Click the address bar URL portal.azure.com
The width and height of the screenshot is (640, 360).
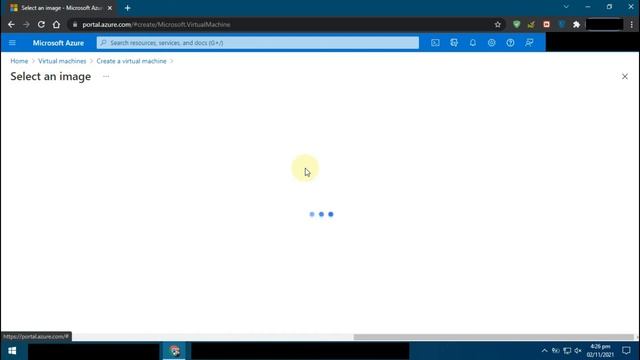click(156, 24)
